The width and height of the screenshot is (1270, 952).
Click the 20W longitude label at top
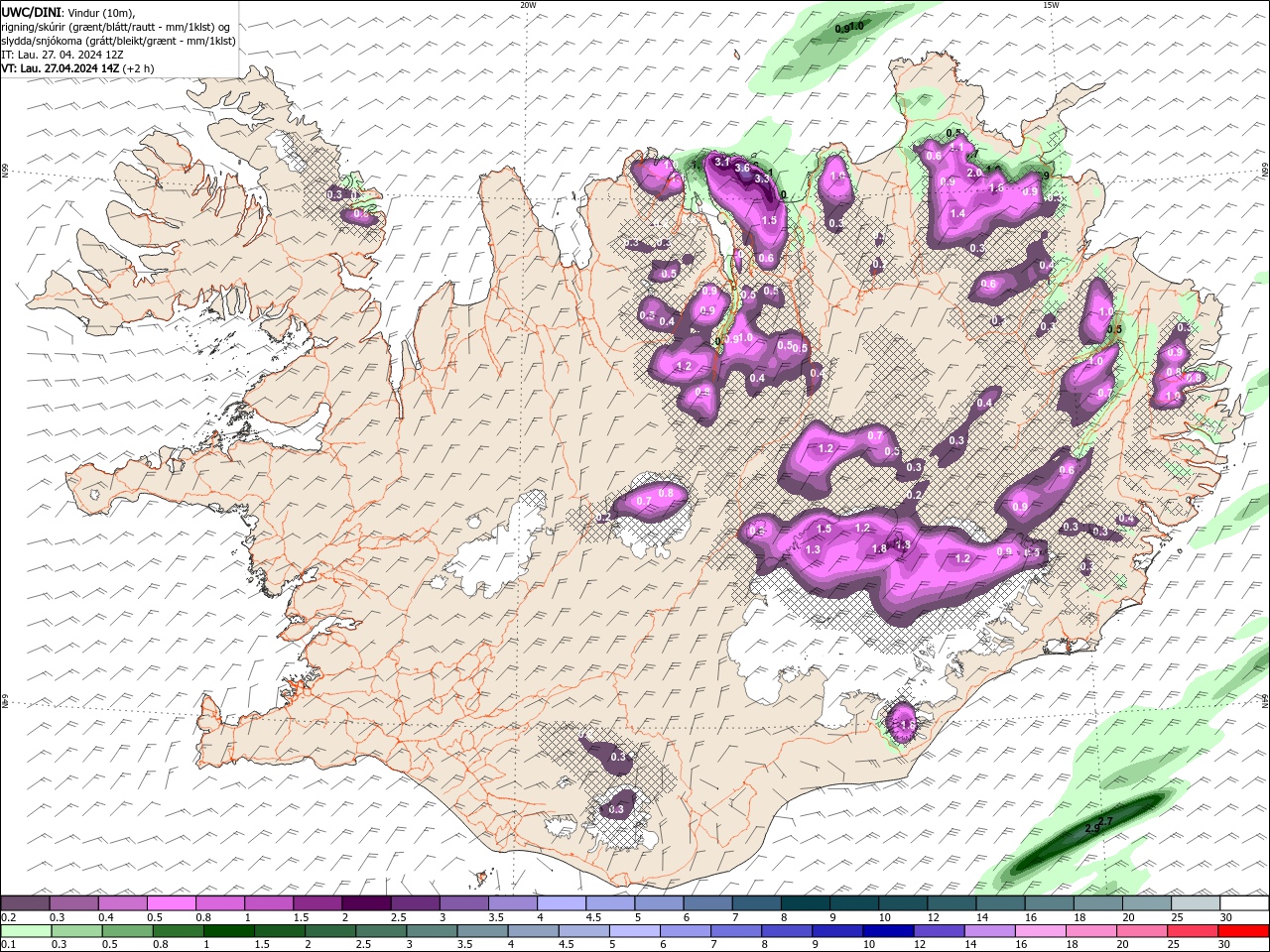[x=528, y=4]
